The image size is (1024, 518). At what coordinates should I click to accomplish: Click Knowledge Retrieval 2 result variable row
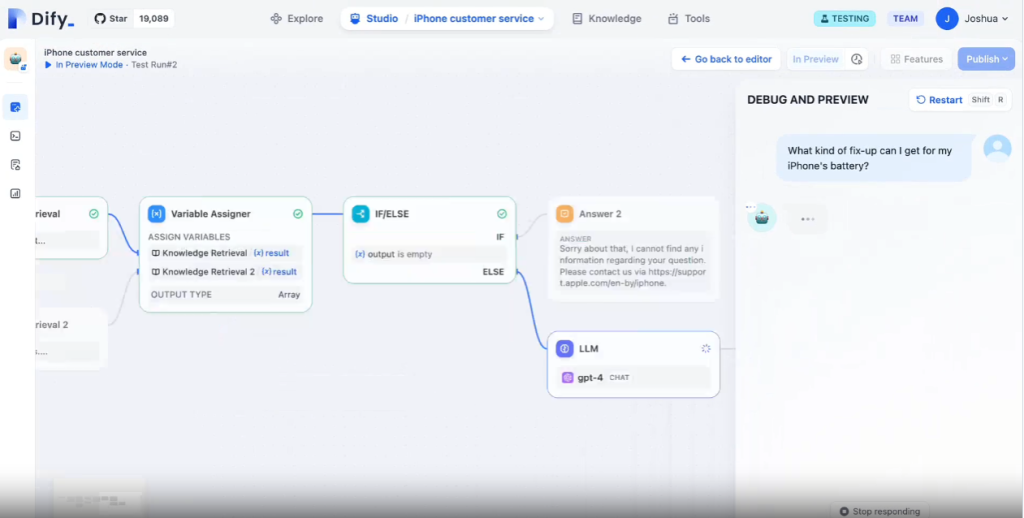coord(225,272)
